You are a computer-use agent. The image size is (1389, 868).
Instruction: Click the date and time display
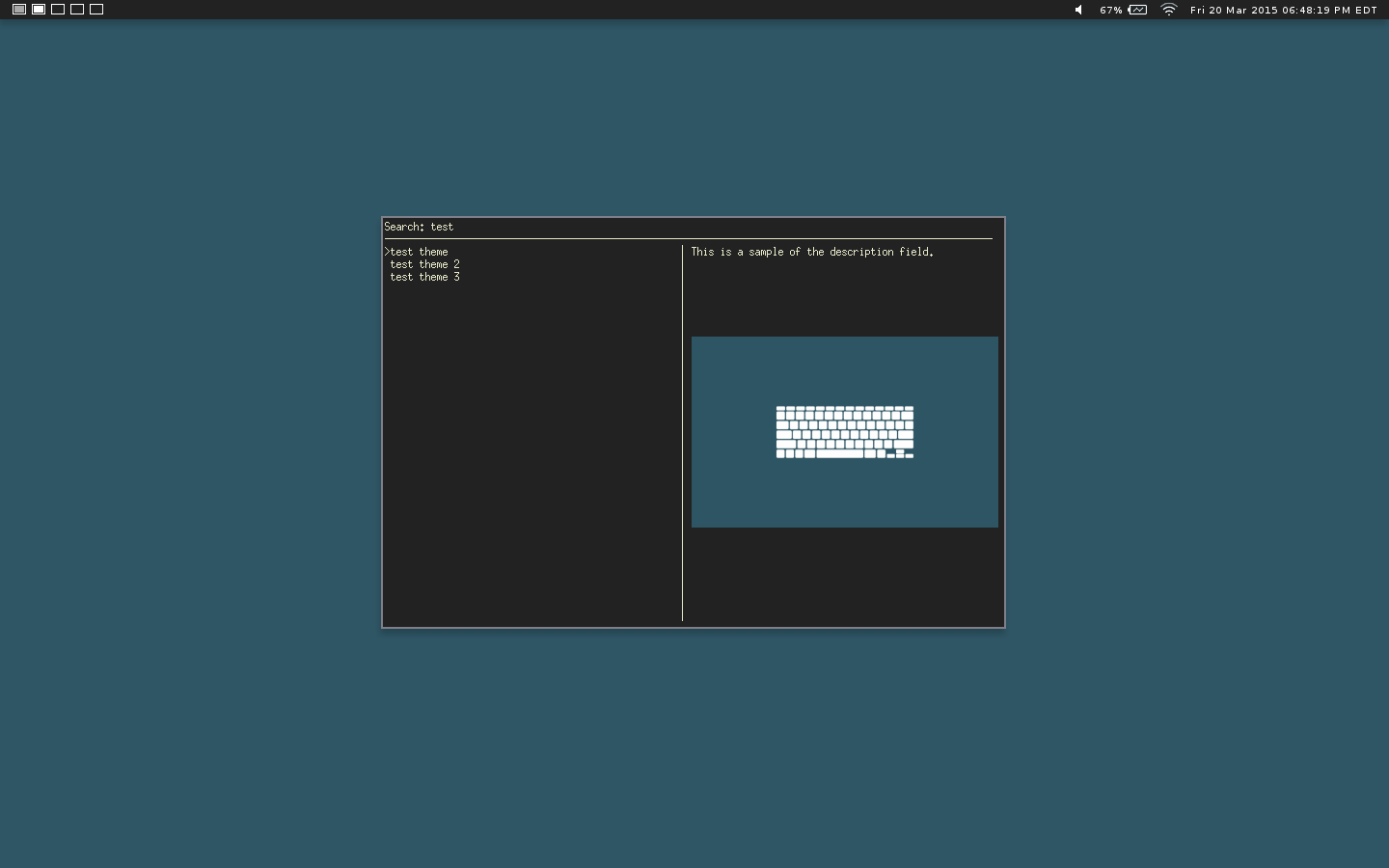pos(1284,11)
